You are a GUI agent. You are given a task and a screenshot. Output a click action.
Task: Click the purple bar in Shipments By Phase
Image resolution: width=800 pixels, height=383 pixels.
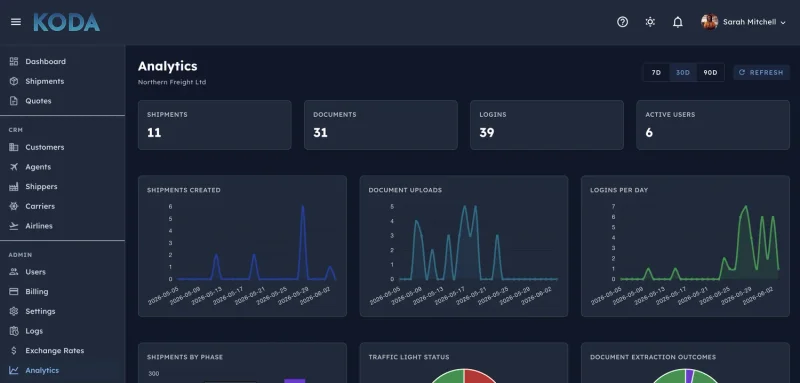click(x=294, y=381)
